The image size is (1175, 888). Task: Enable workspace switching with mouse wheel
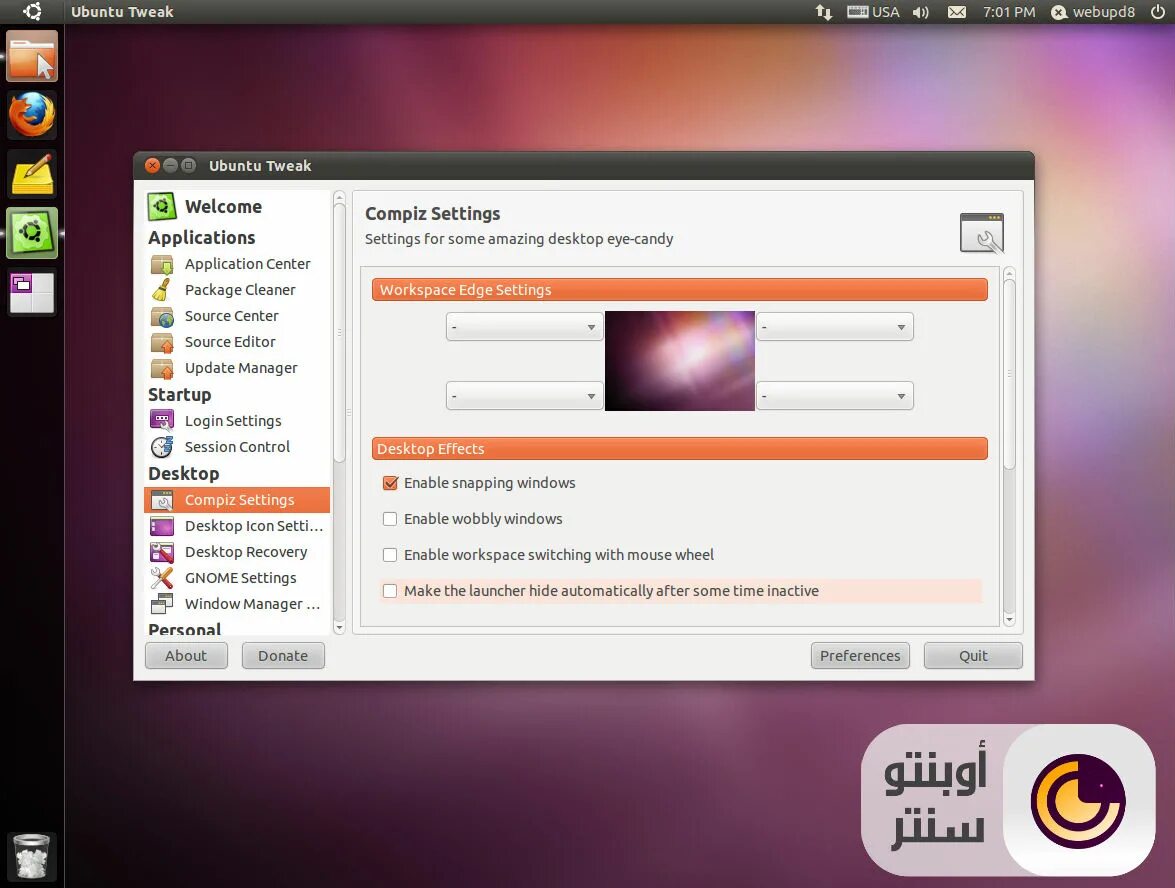click(390, 555)
